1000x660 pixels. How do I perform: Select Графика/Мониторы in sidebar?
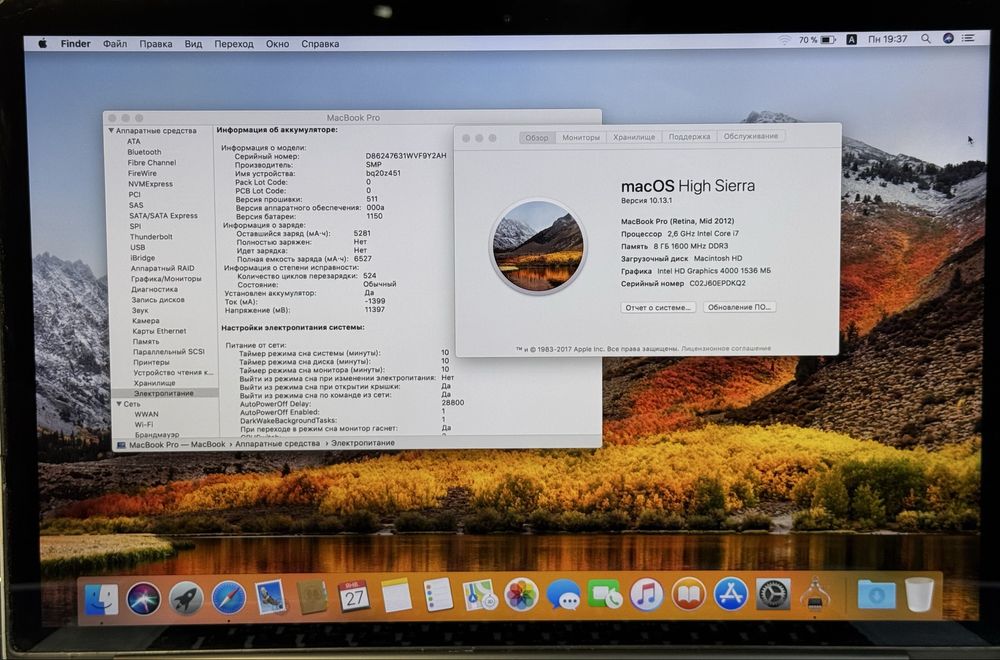(166, 279)
